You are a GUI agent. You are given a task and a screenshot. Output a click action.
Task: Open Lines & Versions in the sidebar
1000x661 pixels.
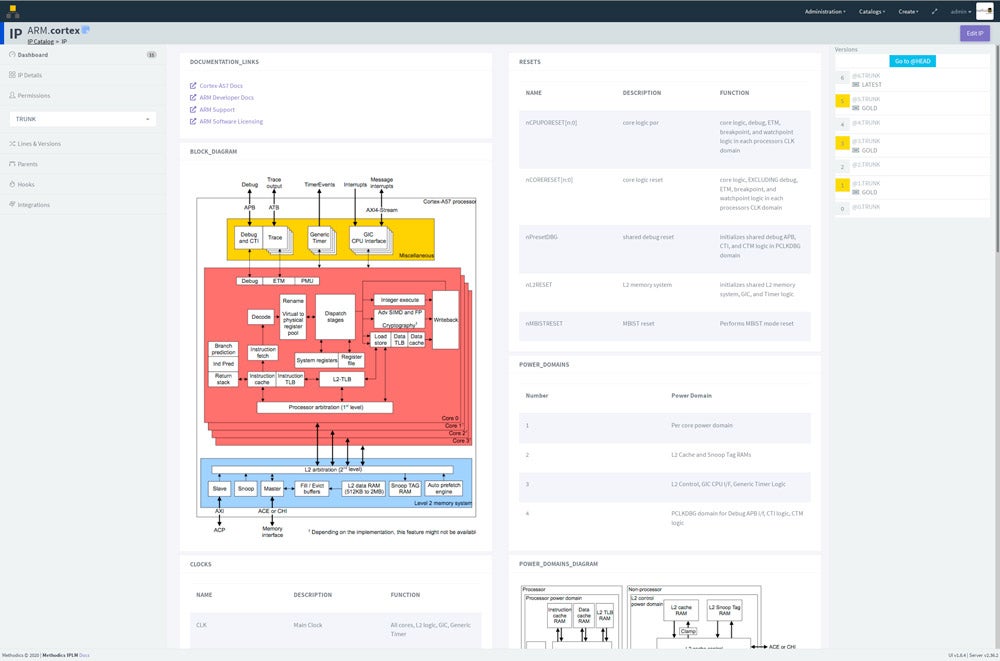click(x=83, y=144)
